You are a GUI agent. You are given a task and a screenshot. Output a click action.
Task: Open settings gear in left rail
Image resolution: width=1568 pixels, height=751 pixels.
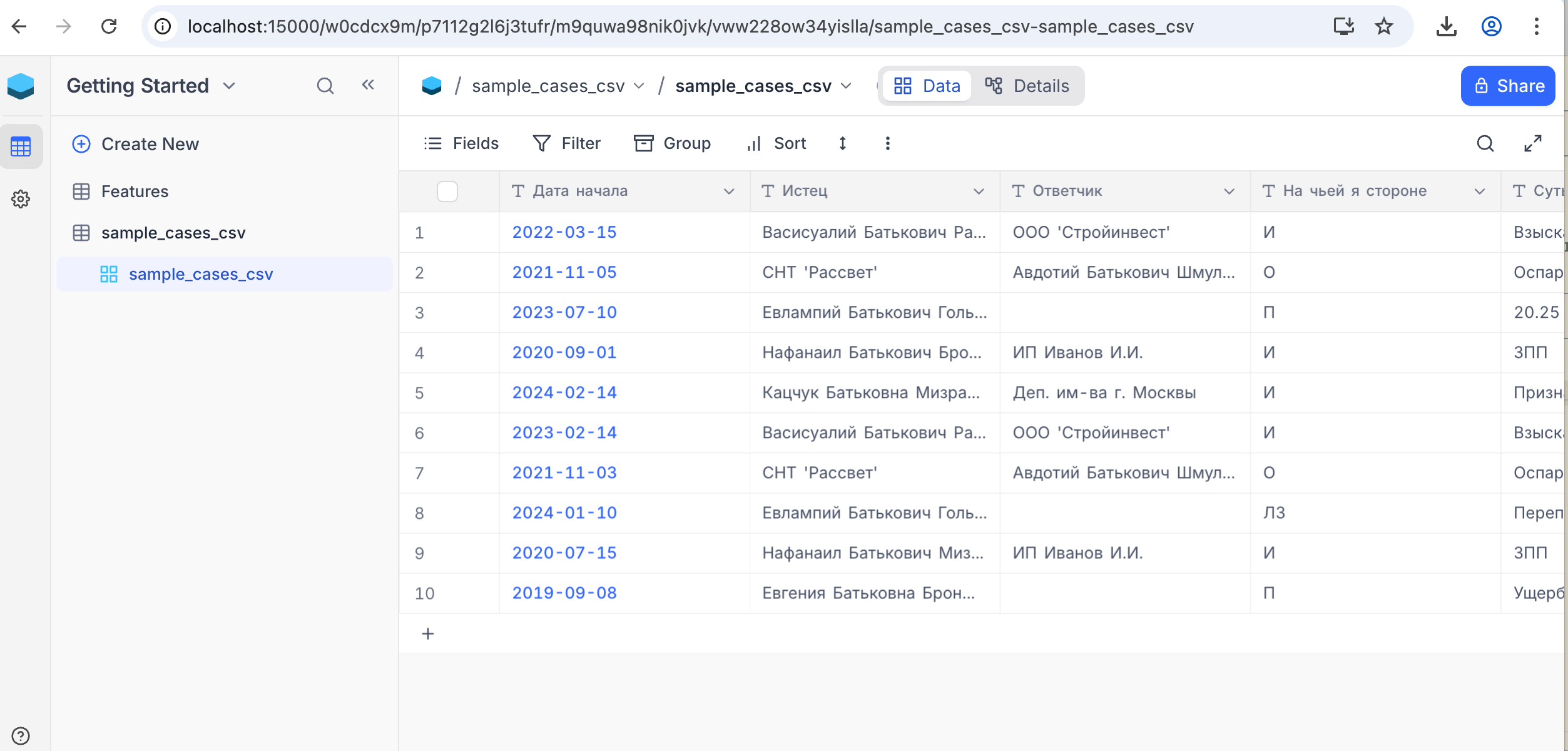point(21,199)
